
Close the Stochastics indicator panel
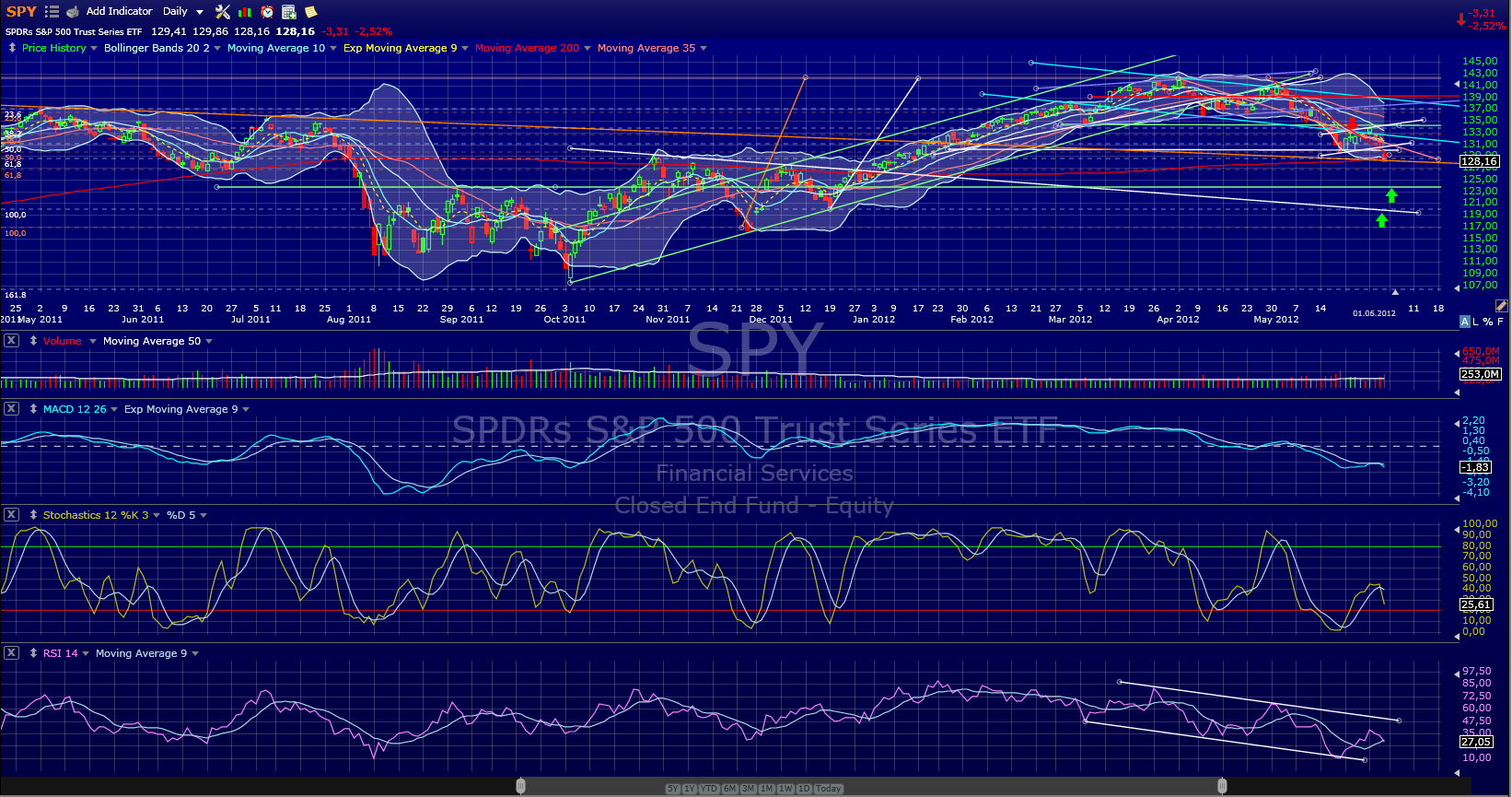click(11, 515)
